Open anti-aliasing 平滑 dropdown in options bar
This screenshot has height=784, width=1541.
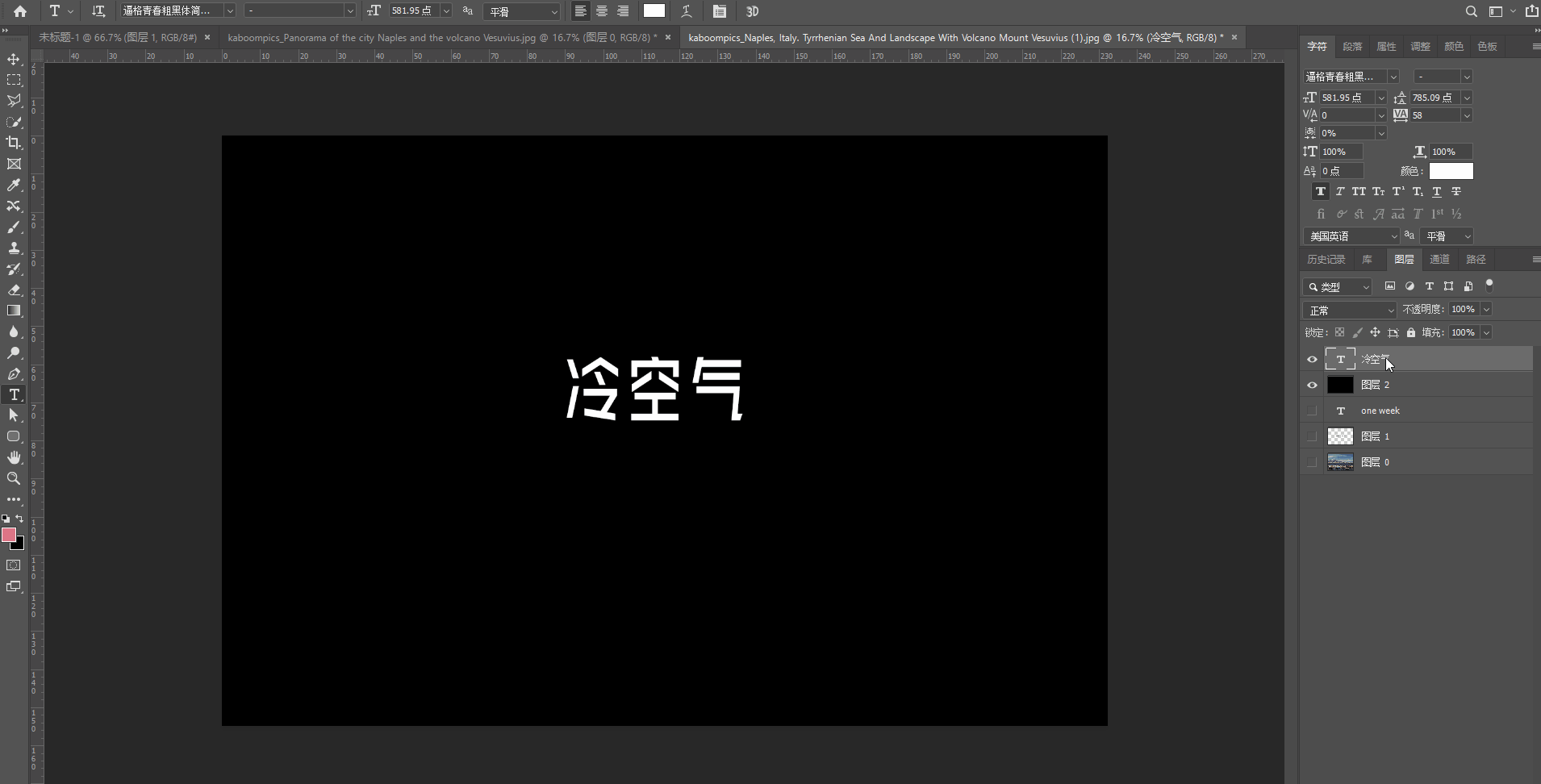click(522, 11)
